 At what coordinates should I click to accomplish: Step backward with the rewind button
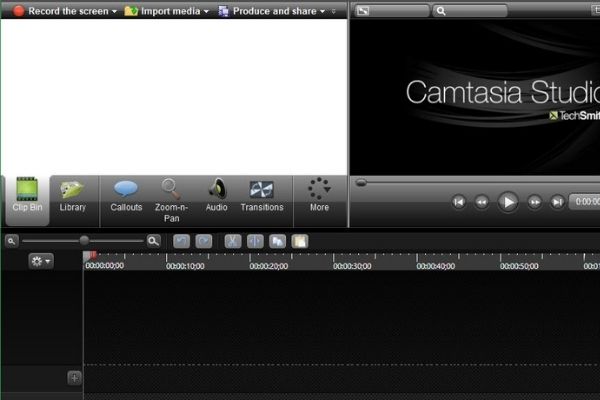click(481, 202)
